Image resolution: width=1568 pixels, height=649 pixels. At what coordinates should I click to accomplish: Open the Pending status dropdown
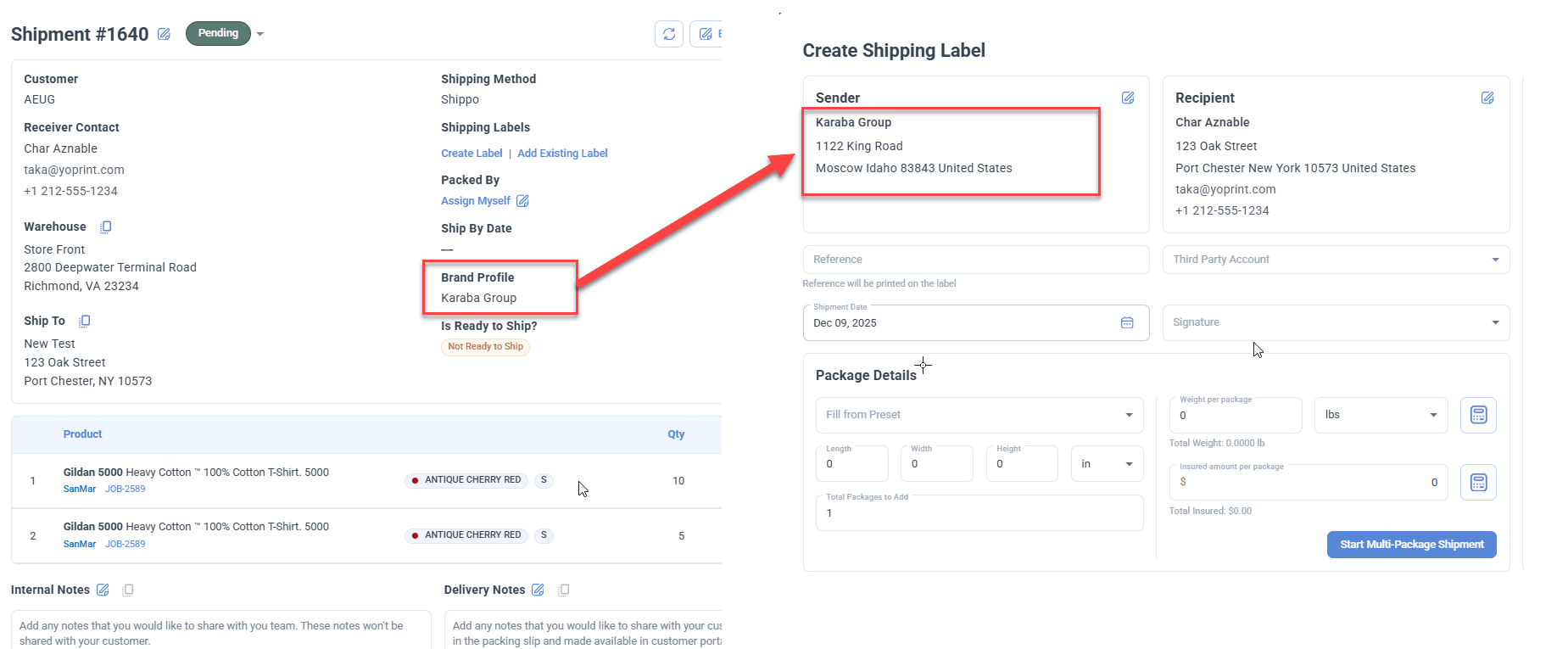click(260, 34)
